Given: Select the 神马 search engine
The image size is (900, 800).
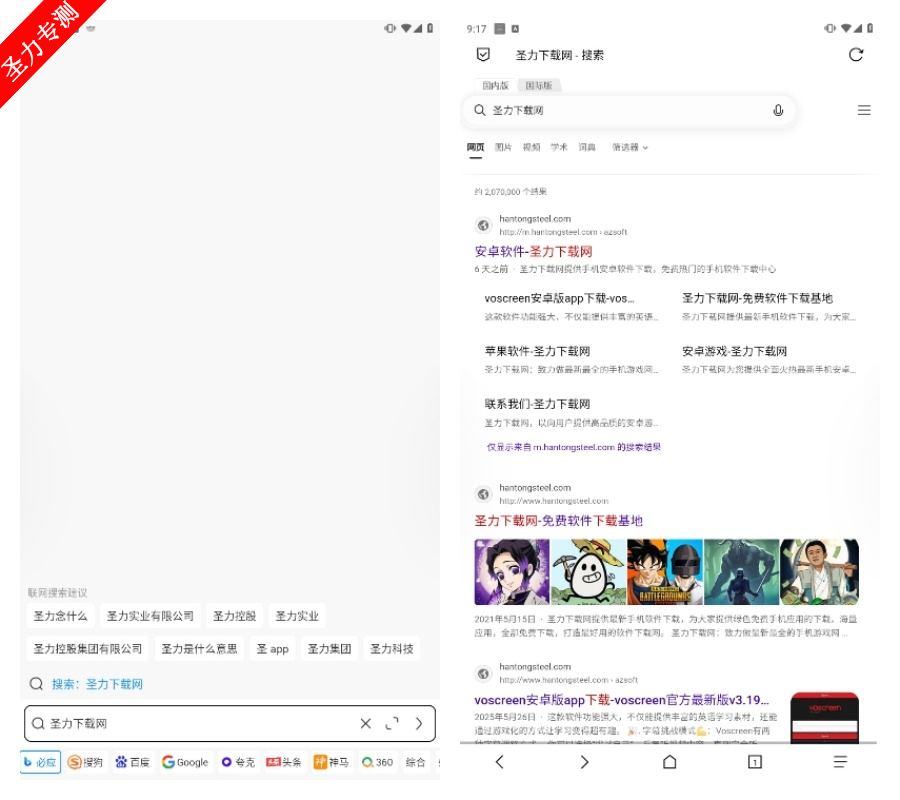Looking at the screenshot, I should (x=331, y=762).
